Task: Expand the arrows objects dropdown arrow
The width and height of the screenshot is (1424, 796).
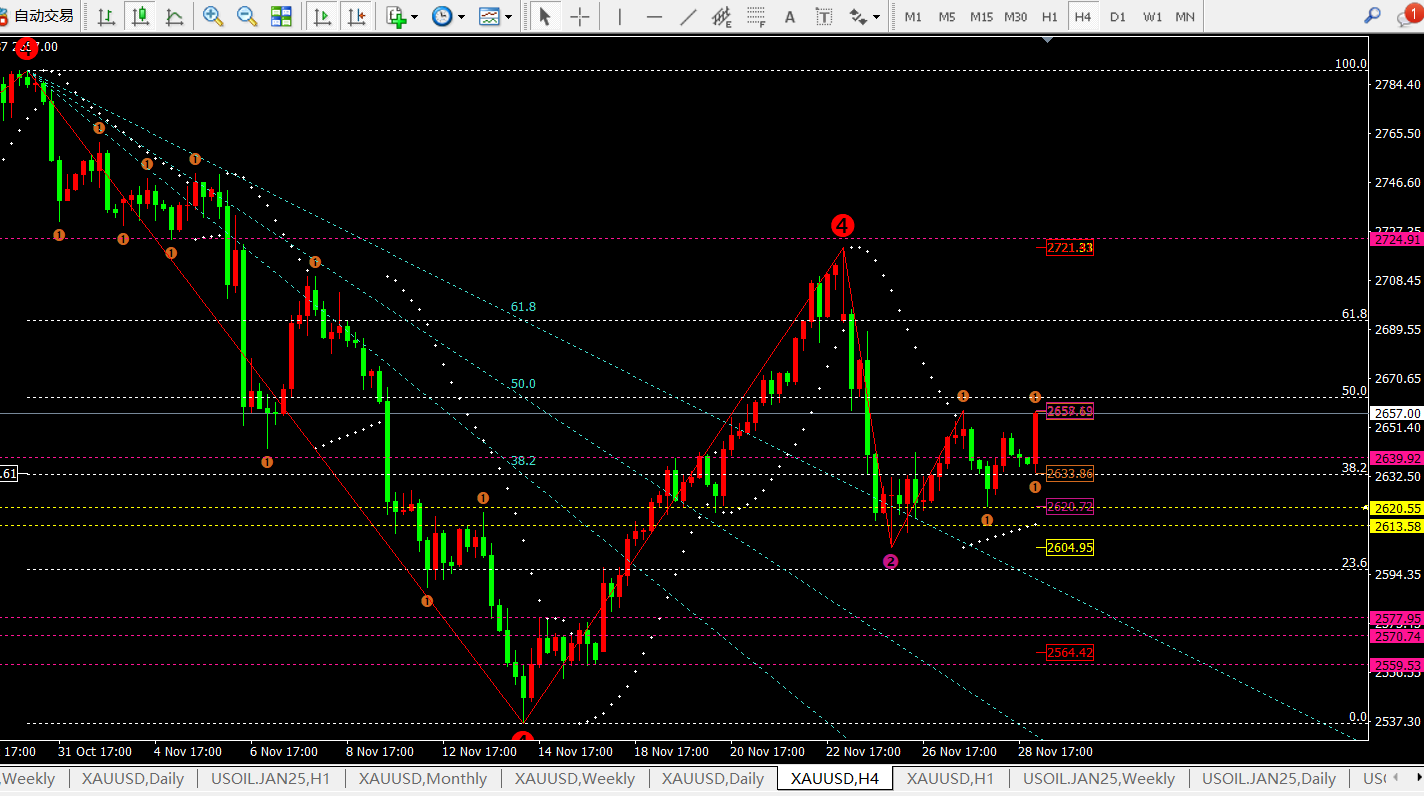Action: pos(877,16)
